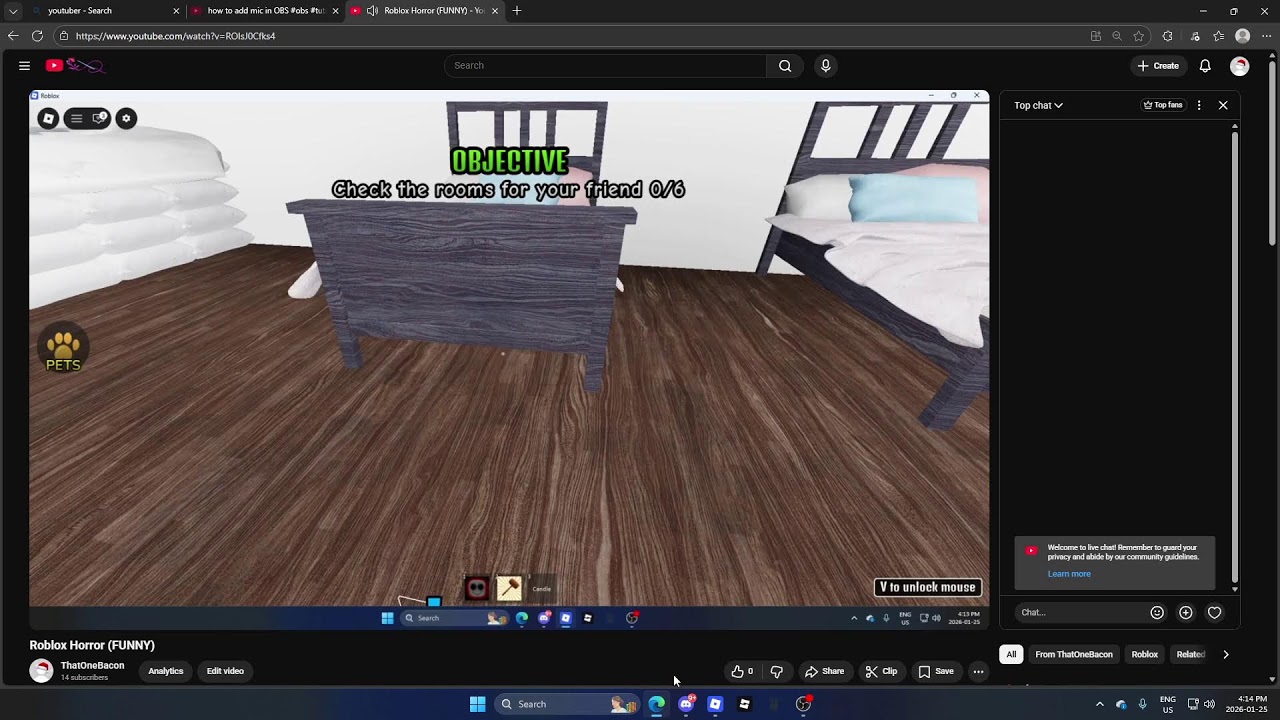Open more actions ellipsis below the video
The height and width of the screenshot is (720, 1280).
tap(978, 671)
